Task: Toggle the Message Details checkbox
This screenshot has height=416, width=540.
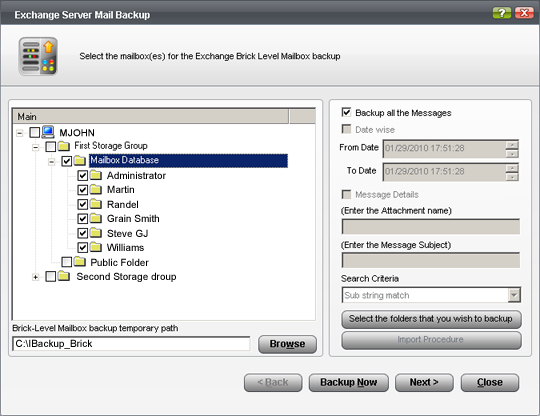Action: click(x=346, y=194)
